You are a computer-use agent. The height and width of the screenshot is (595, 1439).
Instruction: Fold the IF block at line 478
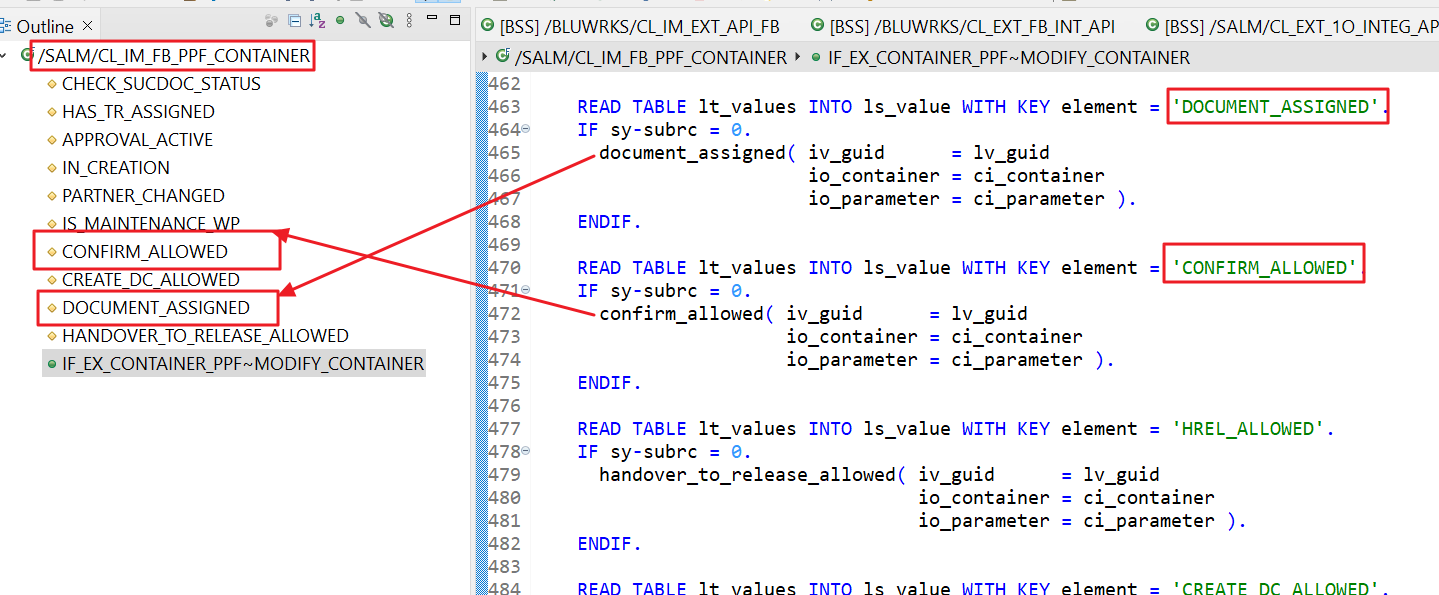point(526,452)
